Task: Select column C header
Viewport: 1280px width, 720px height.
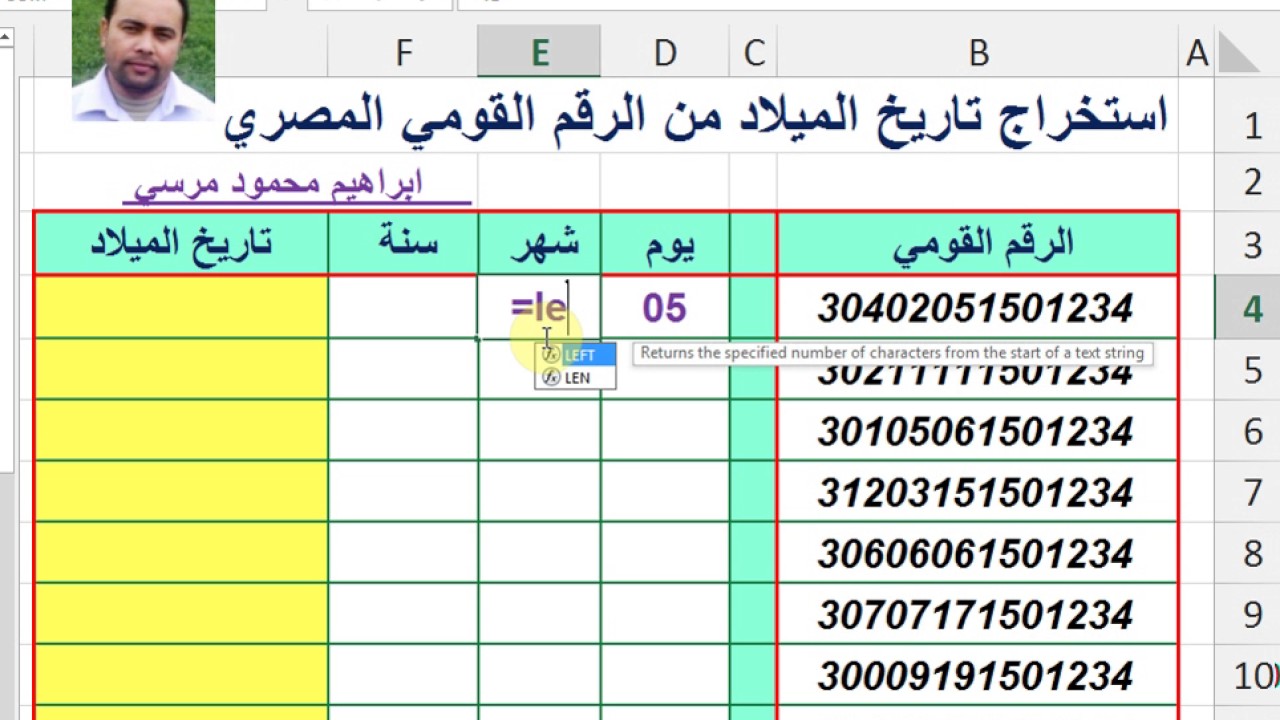Action: 754,53
